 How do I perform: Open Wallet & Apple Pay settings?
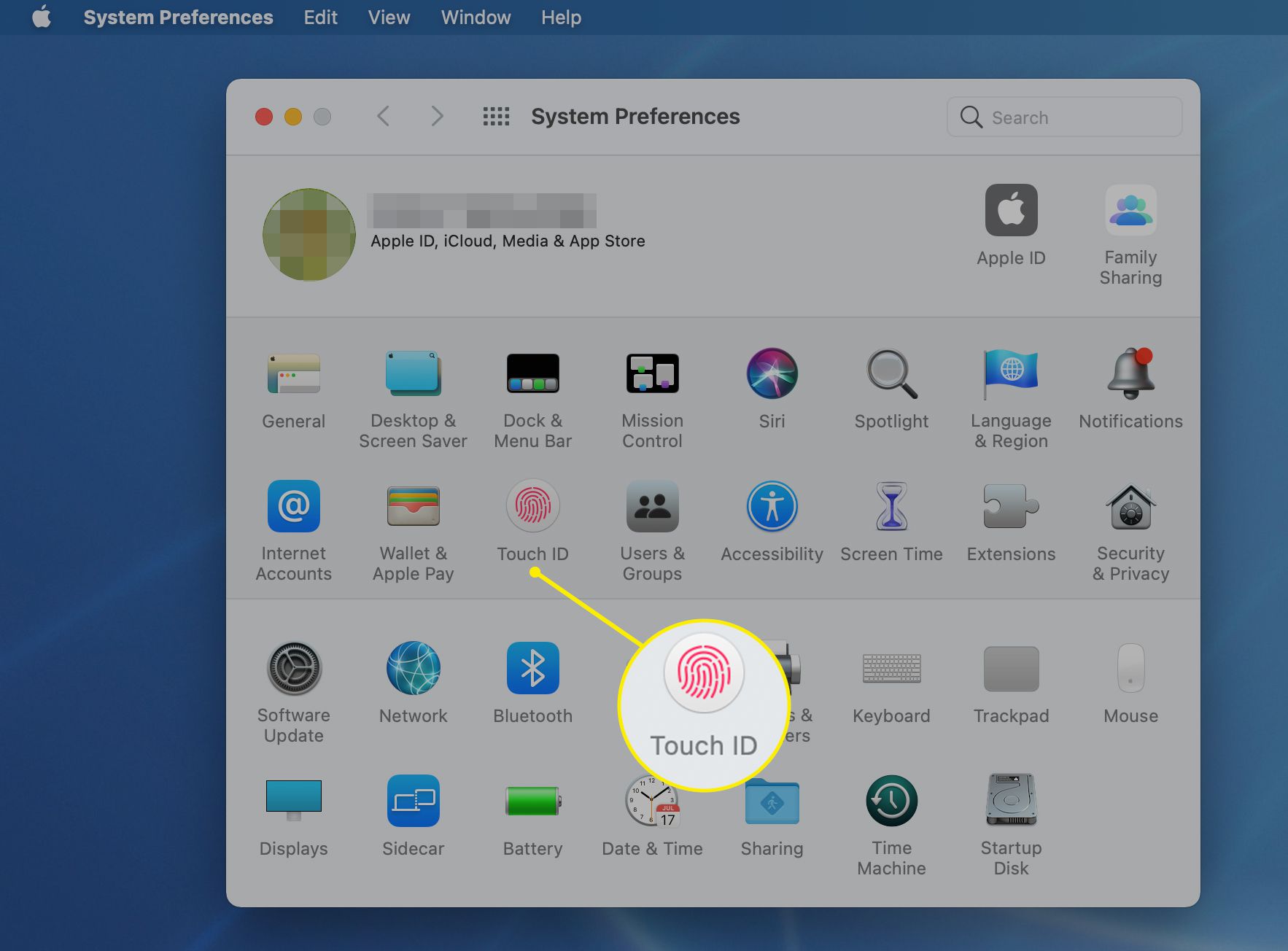coord(413,506)
